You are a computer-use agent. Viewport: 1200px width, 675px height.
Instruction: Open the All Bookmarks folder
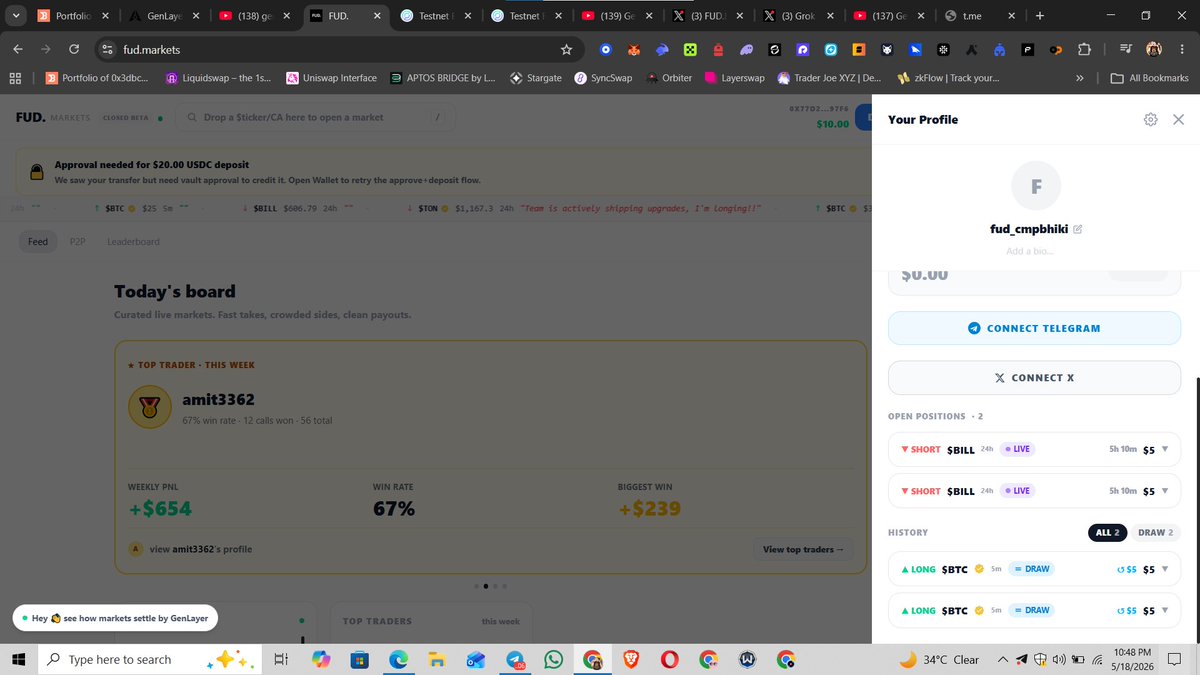pyautogui.click(x=1150, y=78)
